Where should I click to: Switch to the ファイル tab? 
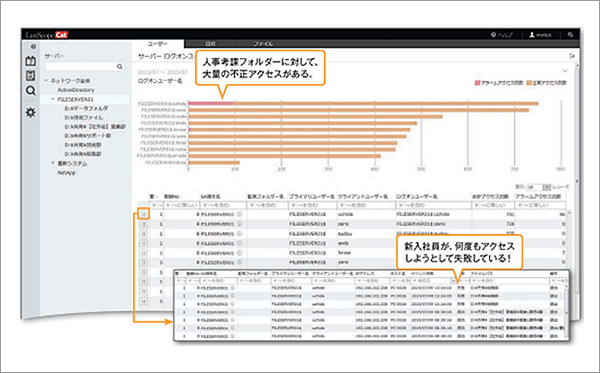(x=263, y=44)
